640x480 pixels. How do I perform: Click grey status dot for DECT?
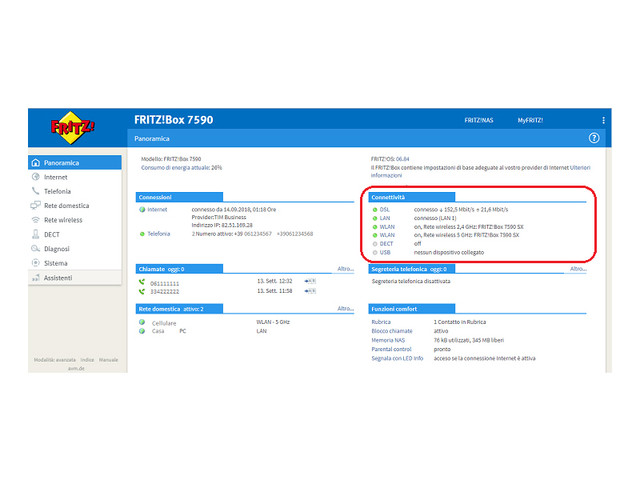click(375, 244)
